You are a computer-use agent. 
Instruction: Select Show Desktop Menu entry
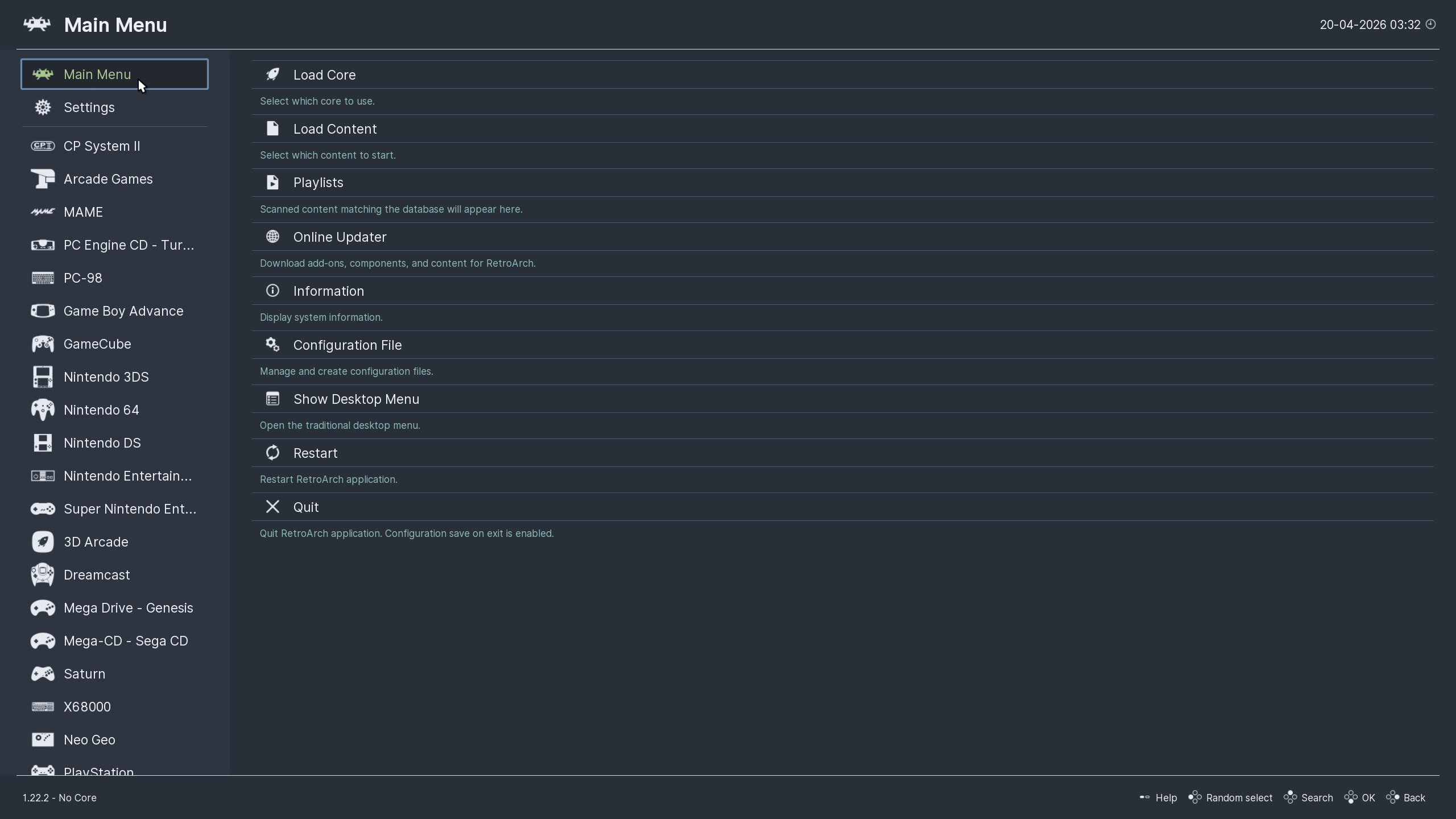coord(356,399)
